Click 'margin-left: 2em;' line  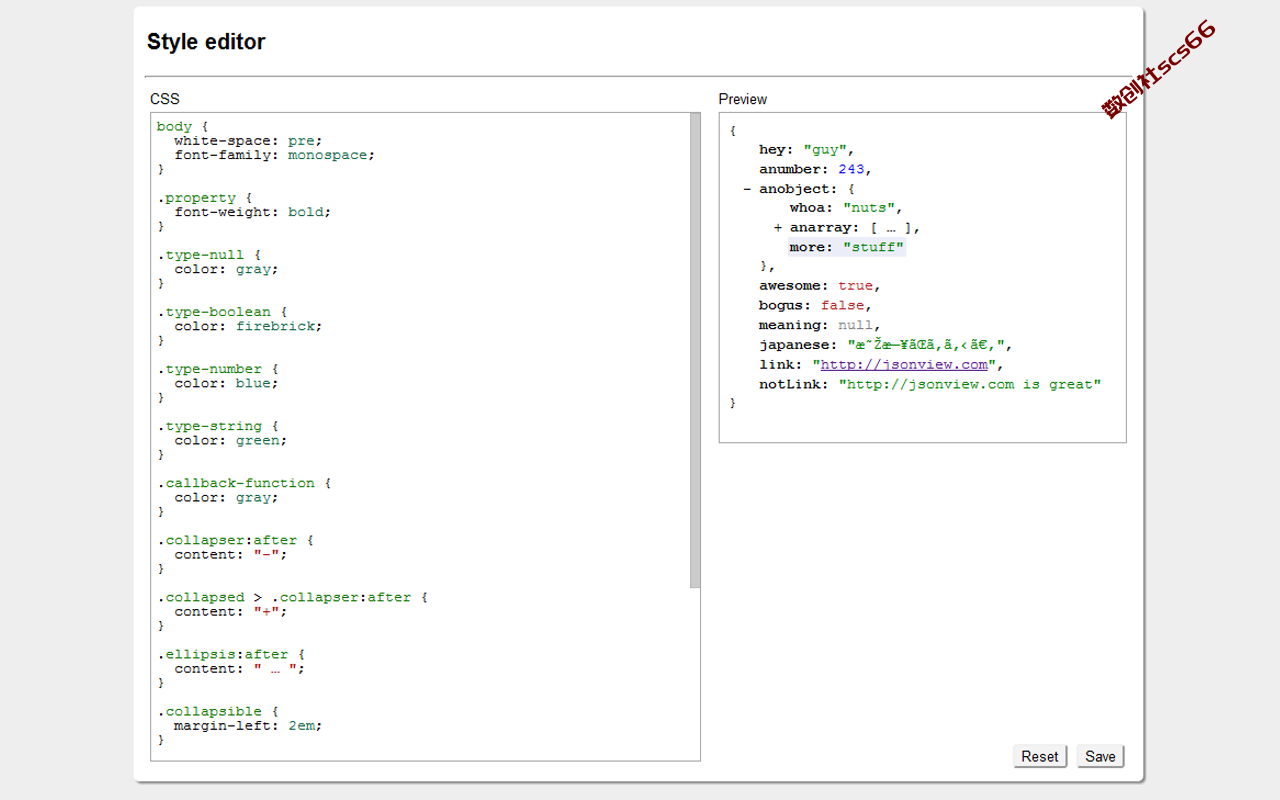point(248,726)
